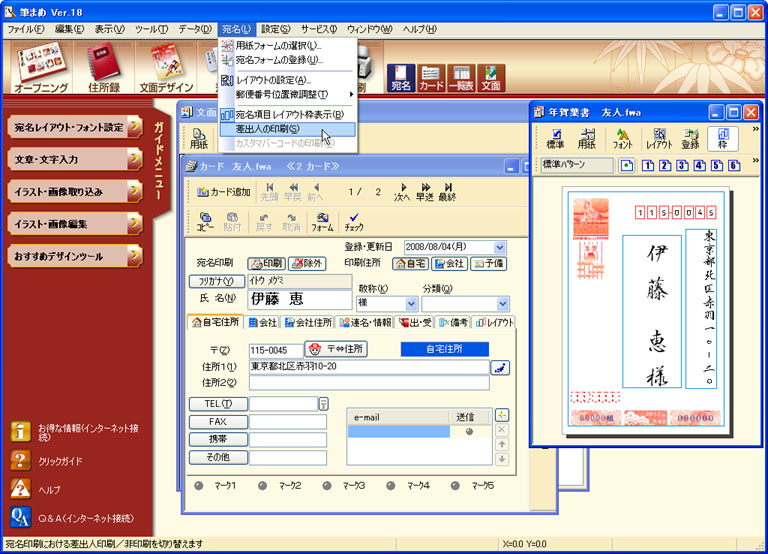Click the チェック checkmark icon
The width and height of the screenshot is (768, 554).
(x=353, y=221)
